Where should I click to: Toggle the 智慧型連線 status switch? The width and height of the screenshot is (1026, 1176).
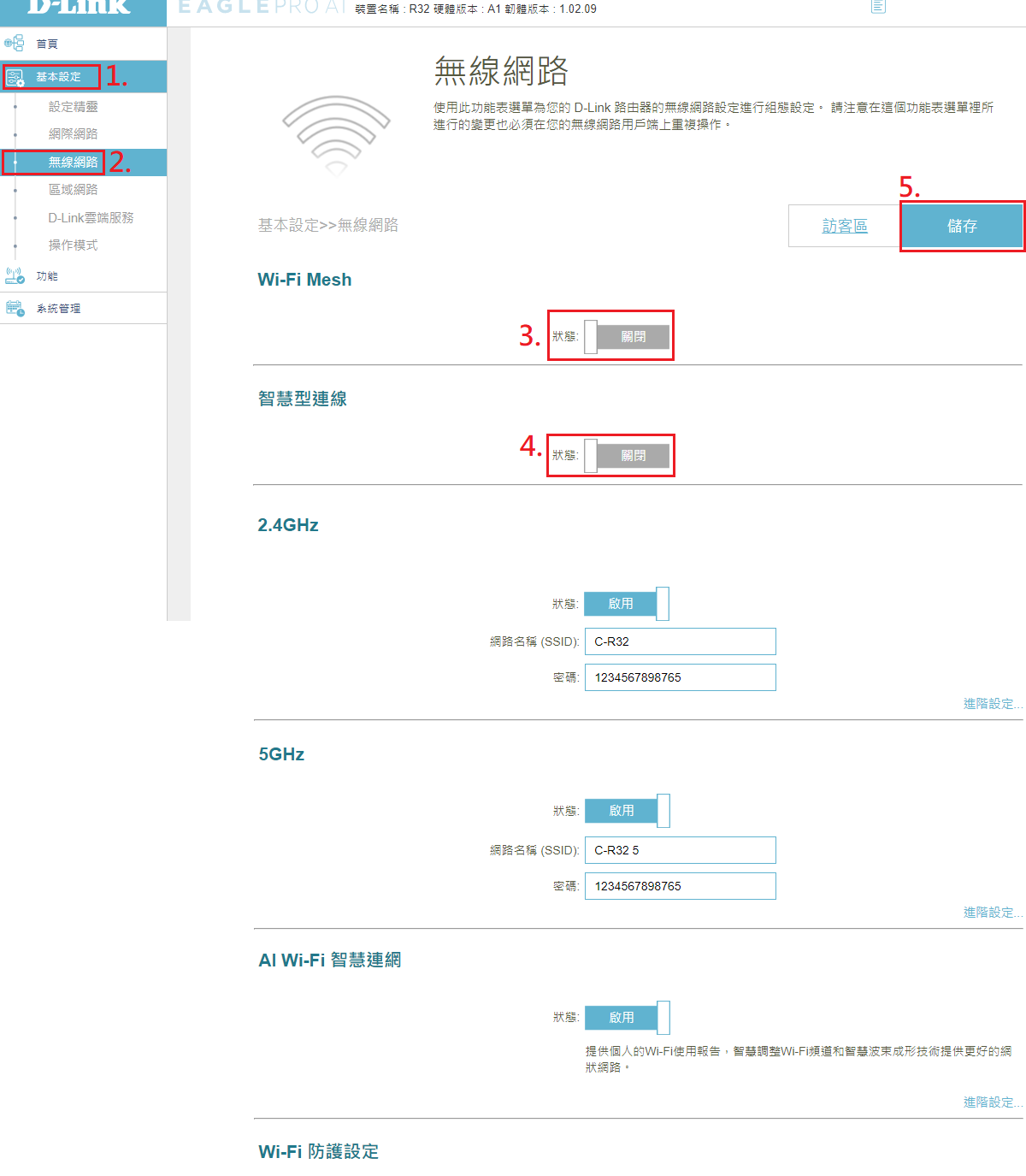pyautogui.click(x=627, y=456)
